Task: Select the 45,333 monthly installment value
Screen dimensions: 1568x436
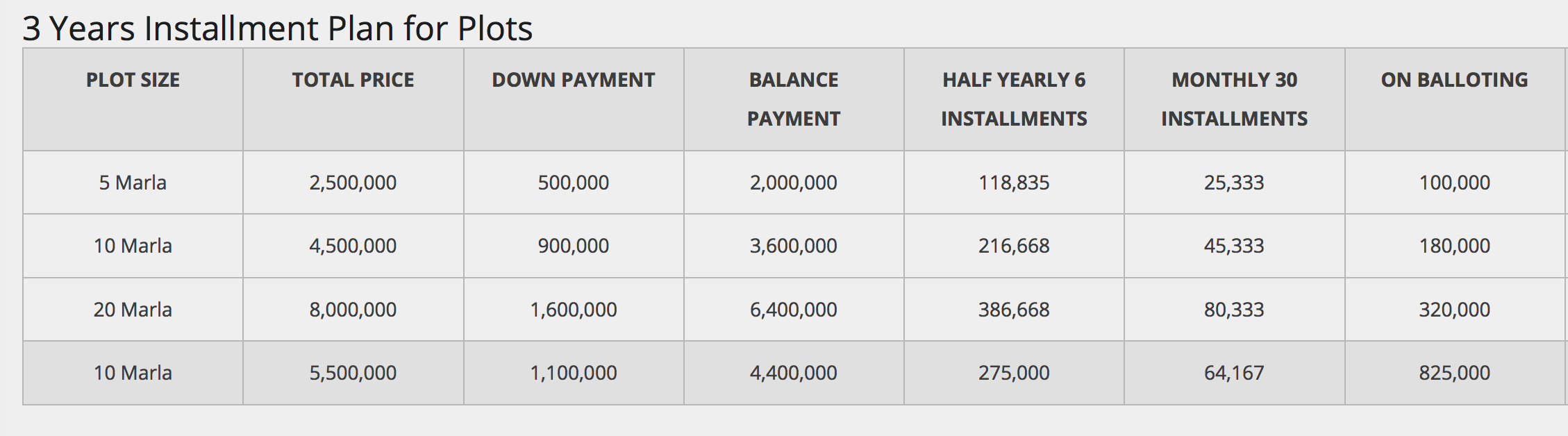Action: pyautogui.click(x=1235, y=246)
